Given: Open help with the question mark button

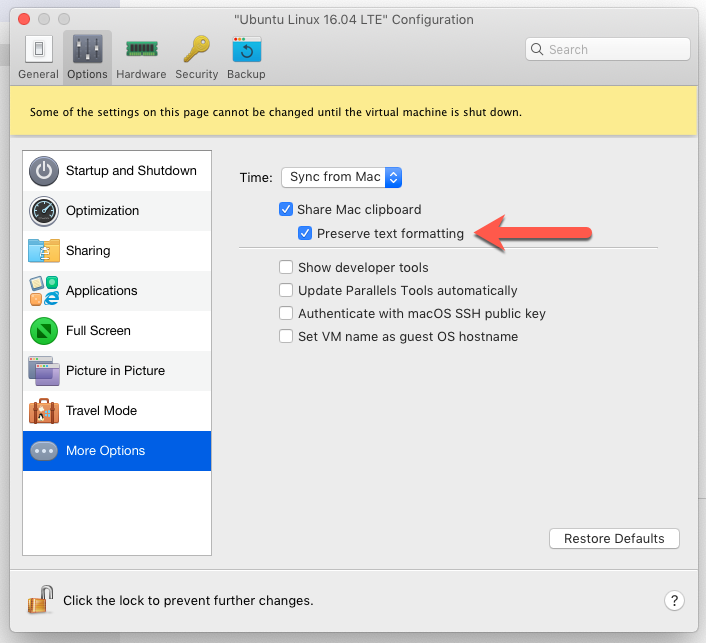Looking at the screenshot, I should [x=674, y=600].
